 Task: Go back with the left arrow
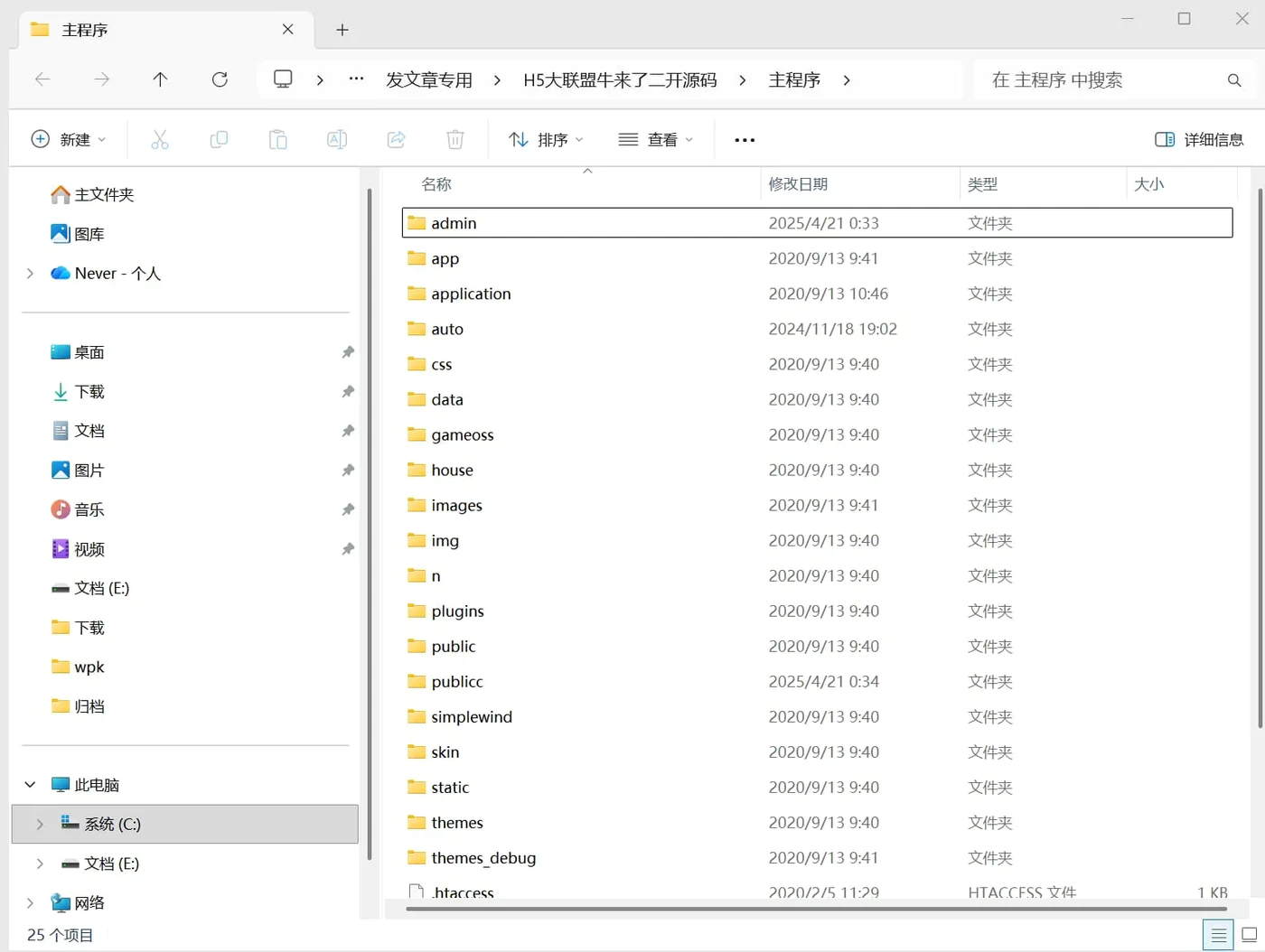pos(42,79)
